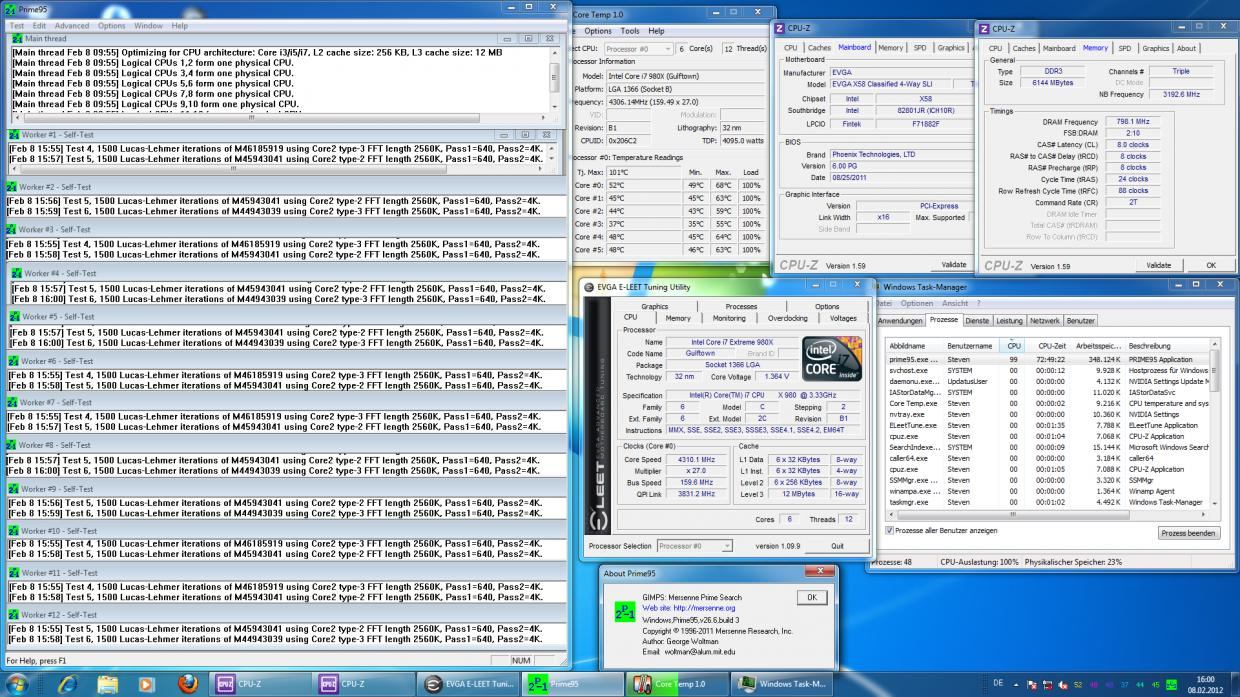
Task: Click the Worker #12 Self-Test window icon
Action: point(13,614)
